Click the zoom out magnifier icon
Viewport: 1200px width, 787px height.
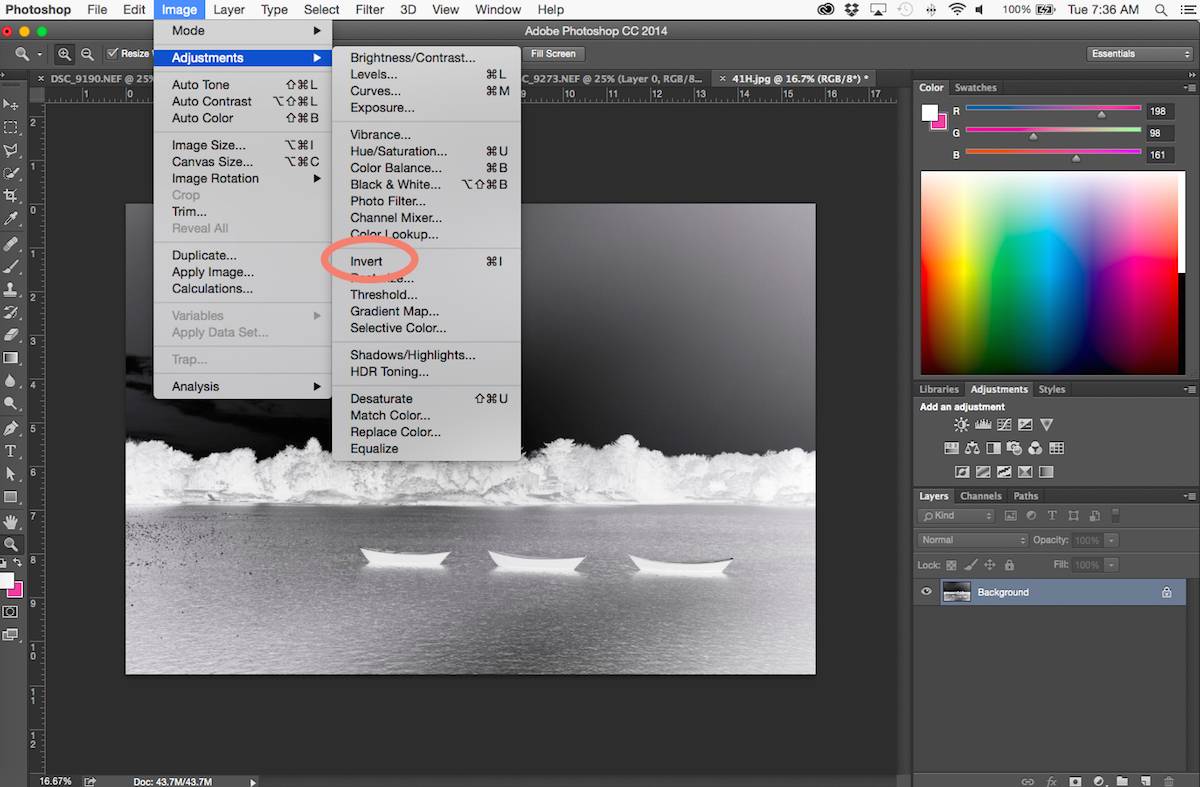pyautogui.click(x=88, y=54)
